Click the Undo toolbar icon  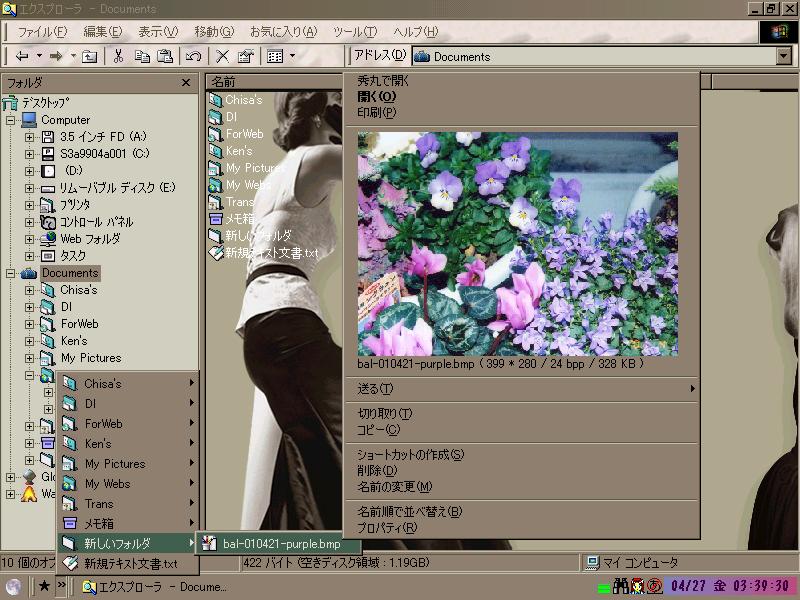click(x=193, y=56)
